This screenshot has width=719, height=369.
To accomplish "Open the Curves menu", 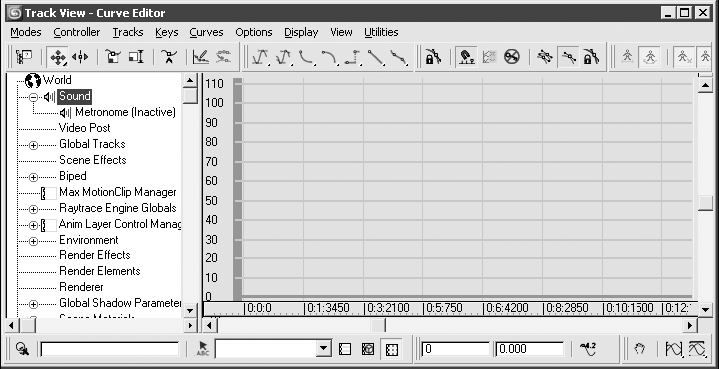I will 206,32.
